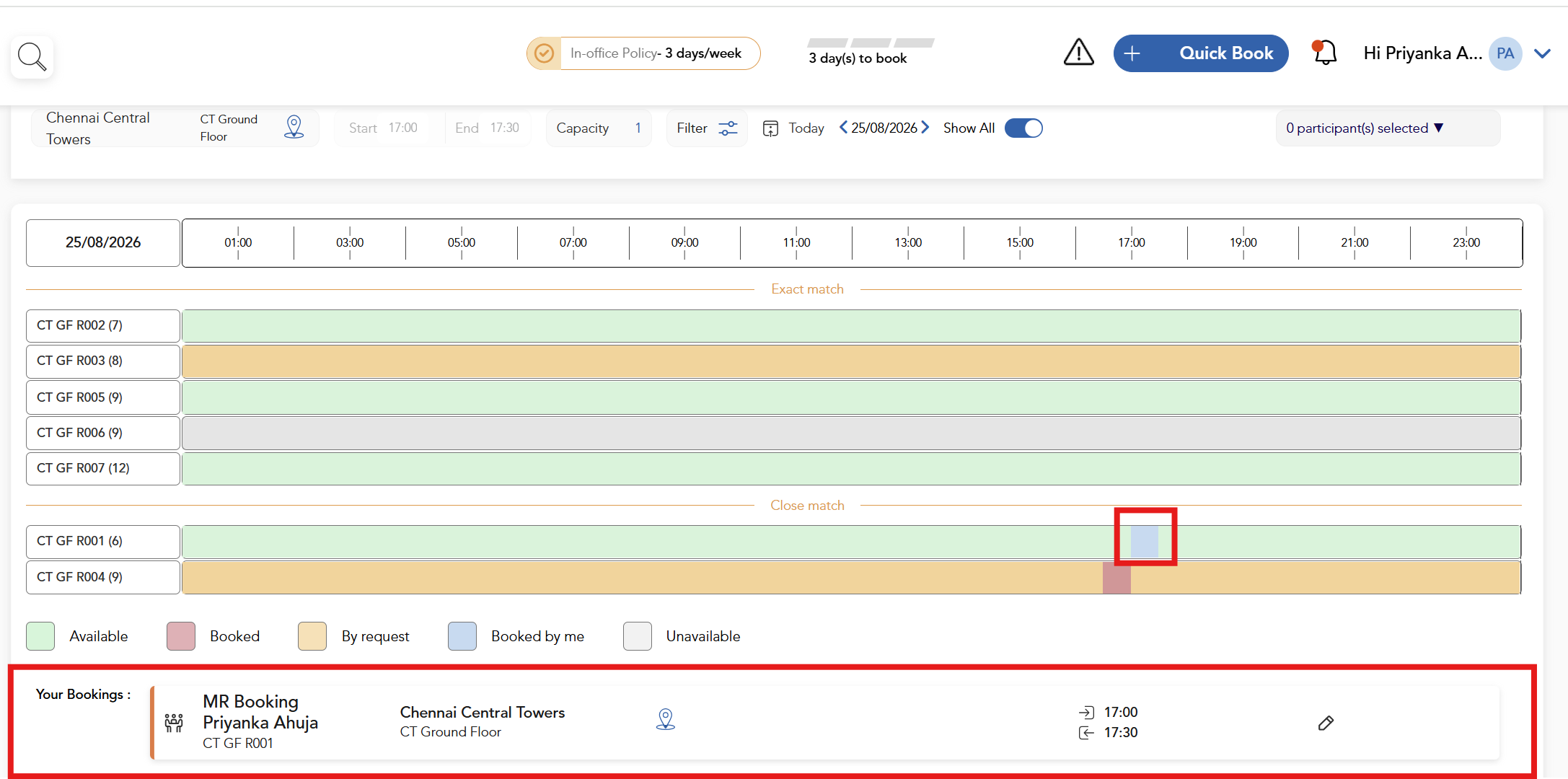
Task: Click the 09:00 timeline marker
Action: [x=684, y=242]
